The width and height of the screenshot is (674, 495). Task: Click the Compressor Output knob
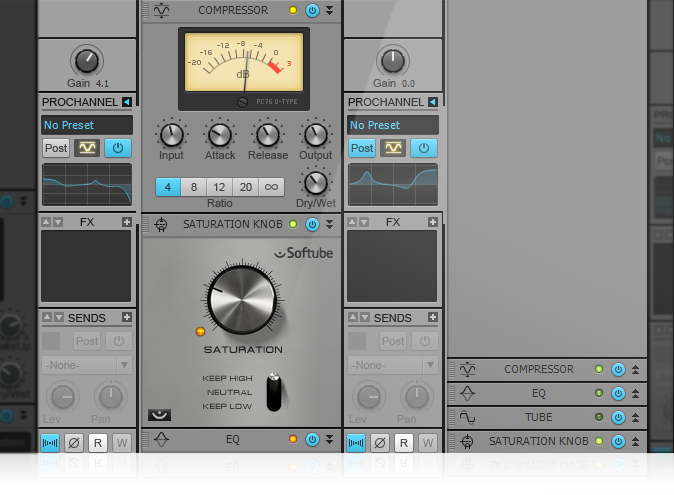tap(316, 135)
